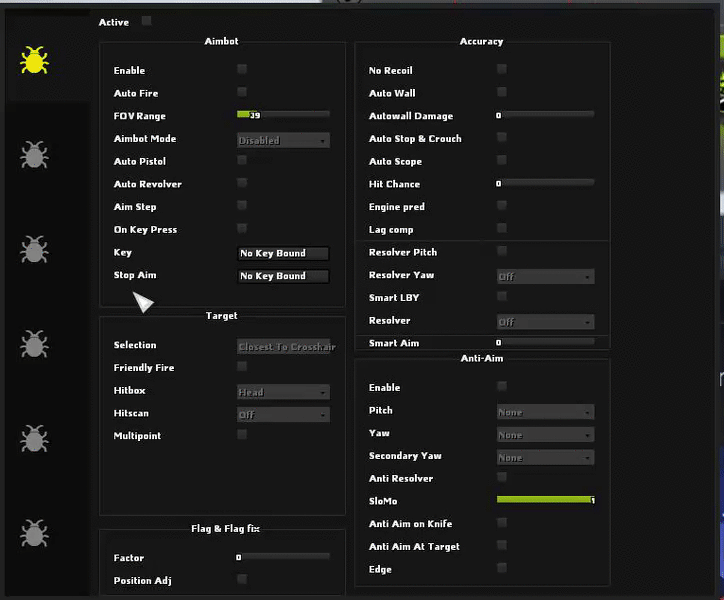Open the fourth bug icon in sidebar

34,344
